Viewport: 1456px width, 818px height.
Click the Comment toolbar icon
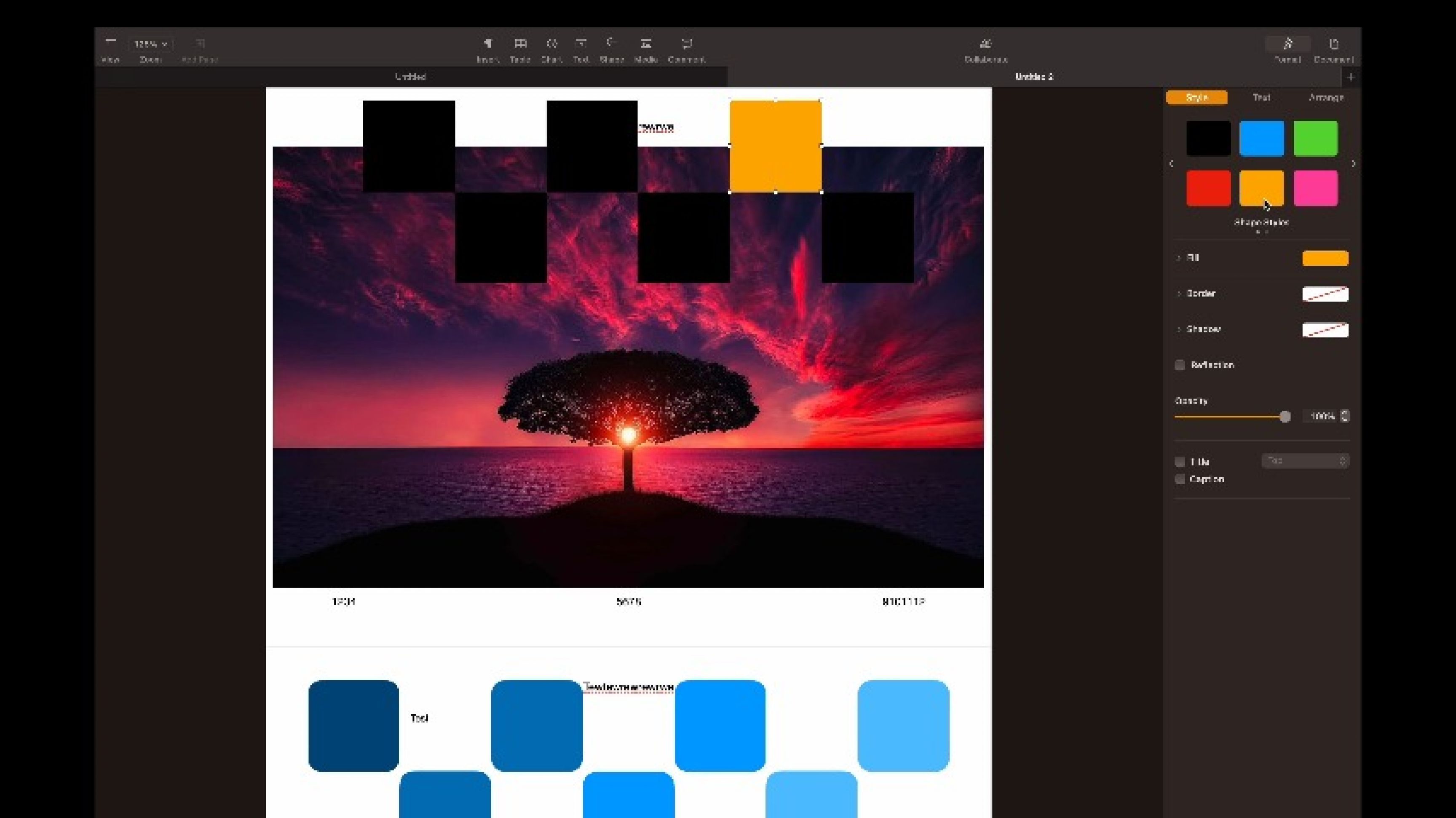(x=687, y=43)
